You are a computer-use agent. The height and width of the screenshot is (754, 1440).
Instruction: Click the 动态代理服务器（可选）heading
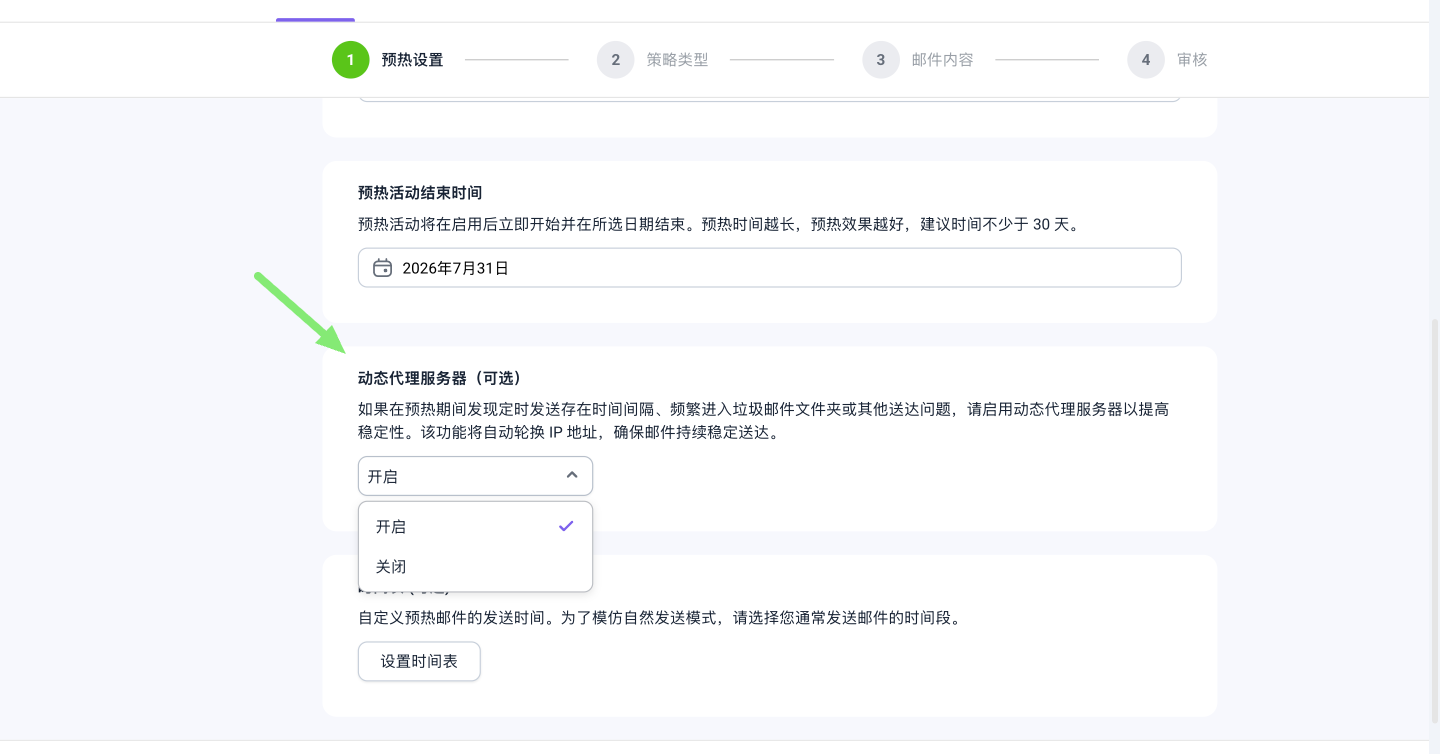(440, 378)
